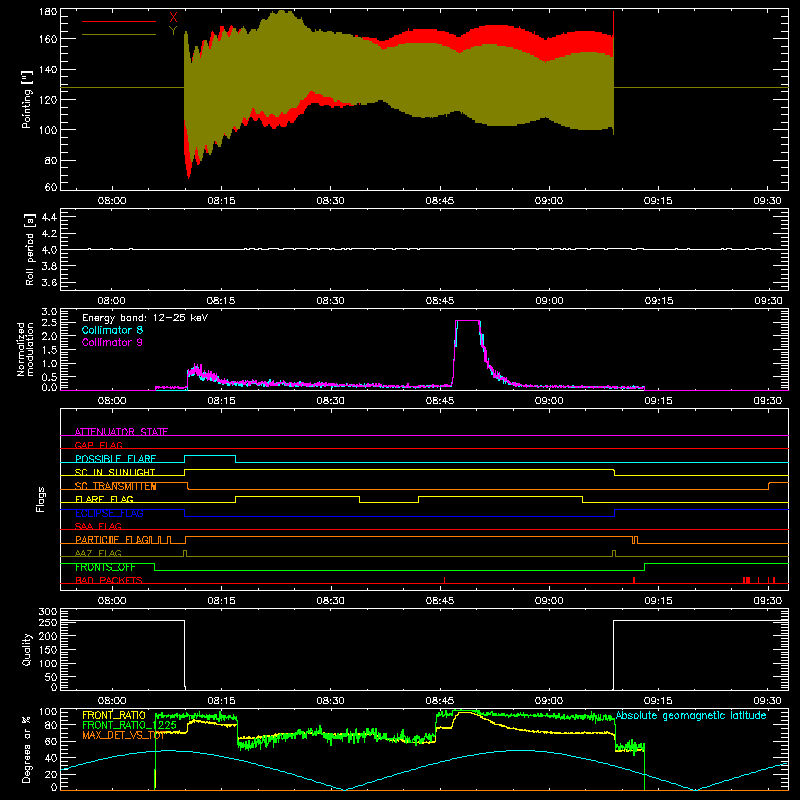Click the PARTICLE_FLAG label
The width and height of the screenshot is (800, 800).
point(112,539)
